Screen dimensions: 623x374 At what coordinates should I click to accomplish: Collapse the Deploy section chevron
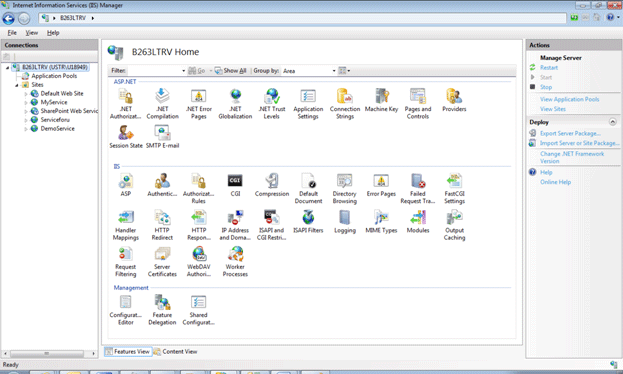(613, 122)
